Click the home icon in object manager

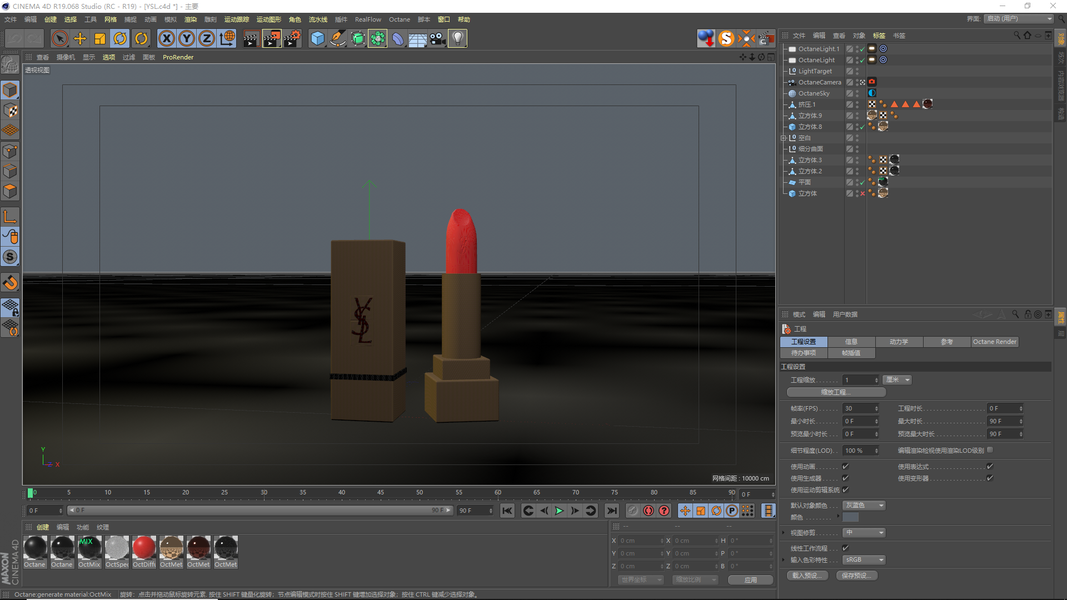pyautogui.click(x=1027, y=35)
